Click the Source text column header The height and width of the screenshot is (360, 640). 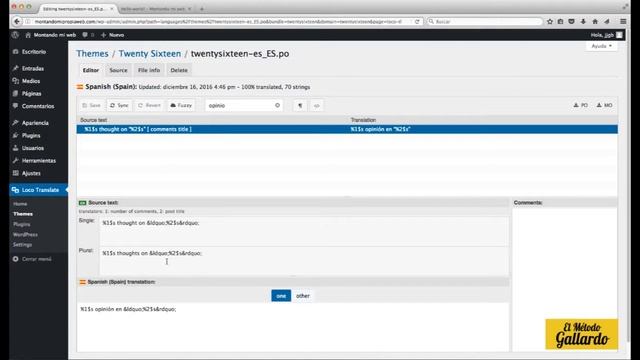click(x=94, y=120)
